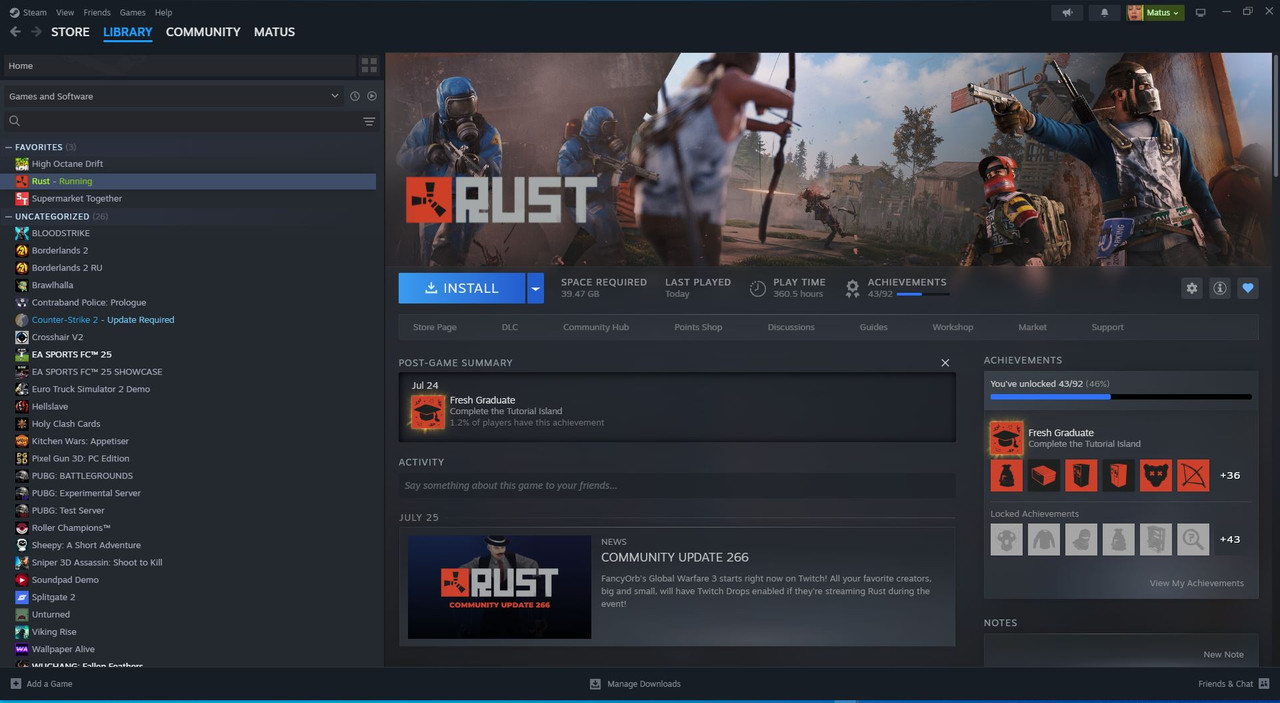Select Counter-Strike 2 Update Required entry

pos(103,320)
